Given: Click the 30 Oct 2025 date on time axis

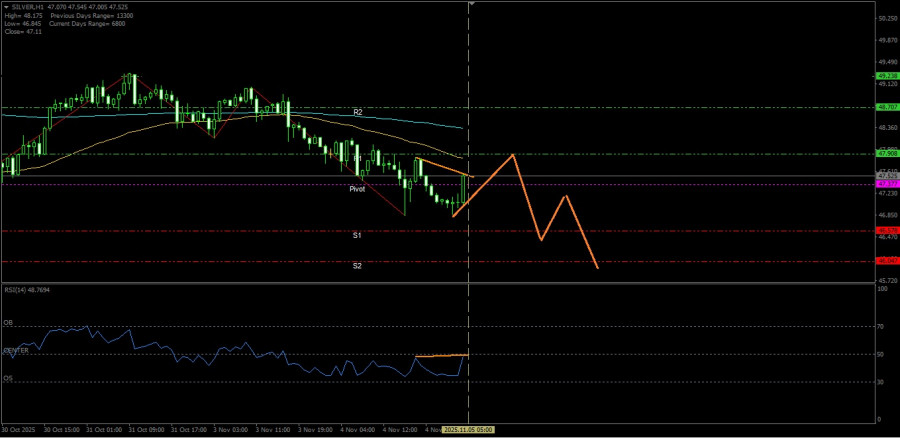Looking at the screenshot, I should [20, 429].
